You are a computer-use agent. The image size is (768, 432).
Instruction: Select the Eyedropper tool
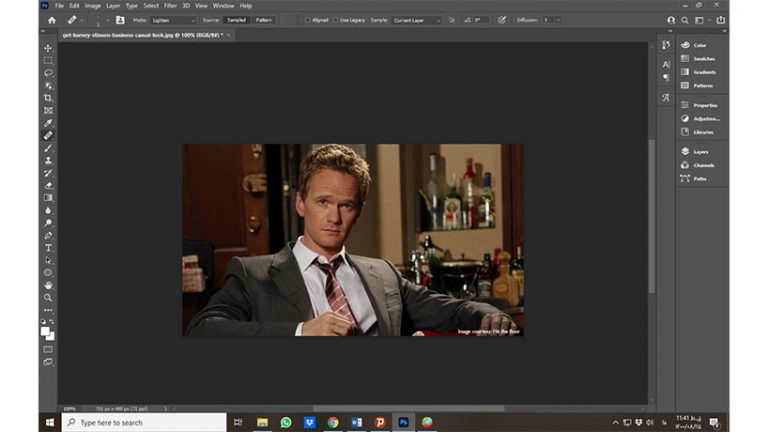click(48, 123)
